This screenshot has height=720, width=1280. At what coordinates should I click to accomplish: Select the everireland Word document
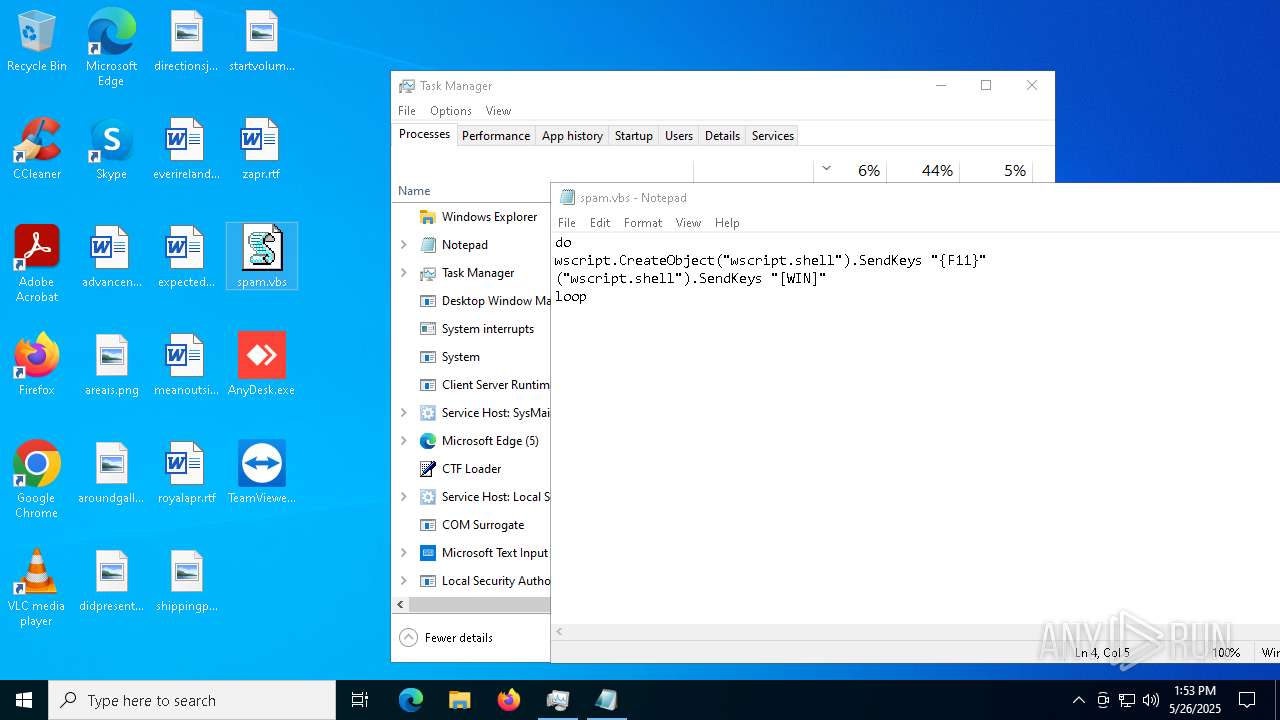coord(186,150)
